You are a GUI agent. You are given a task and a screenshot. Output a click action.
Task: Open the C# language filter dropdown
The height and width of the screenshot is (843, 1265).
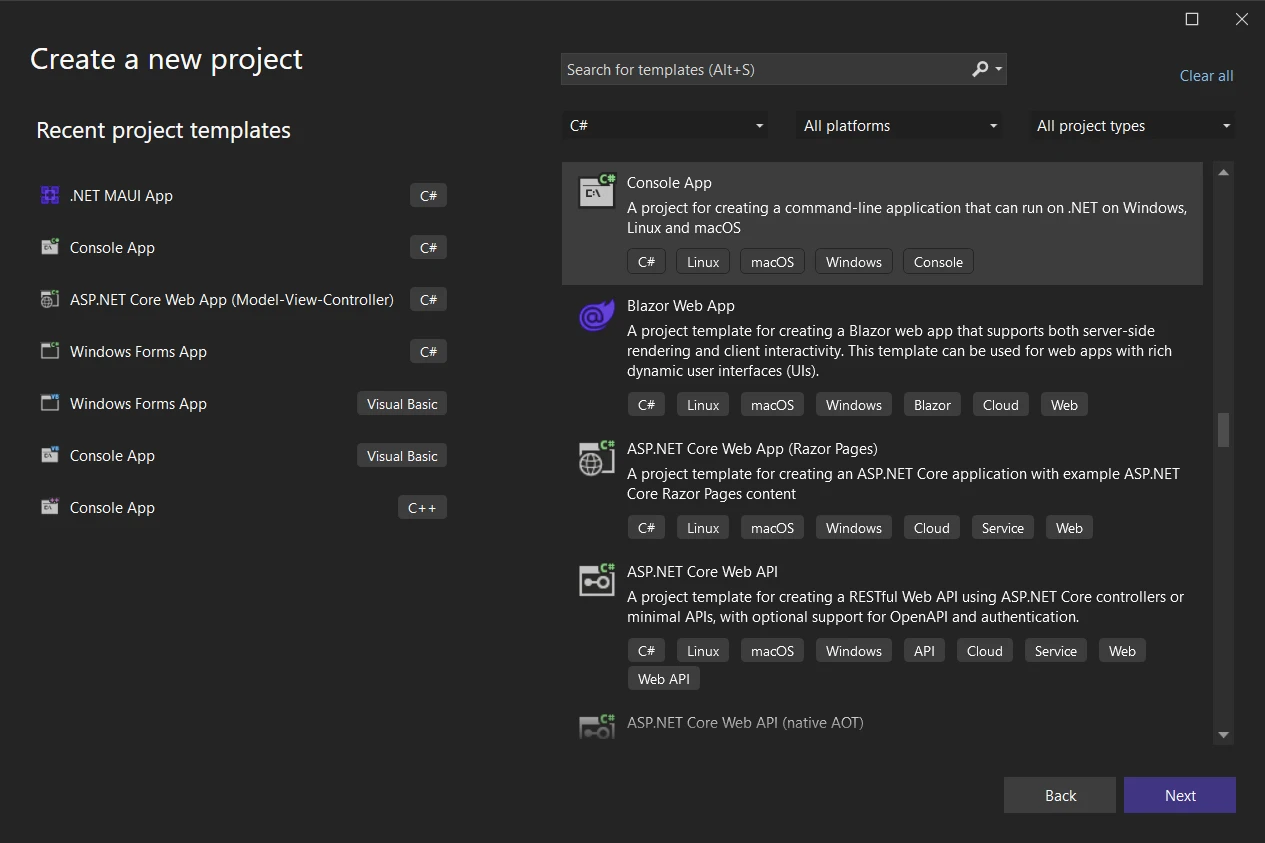pyautogui.click(x=665, y=126)
